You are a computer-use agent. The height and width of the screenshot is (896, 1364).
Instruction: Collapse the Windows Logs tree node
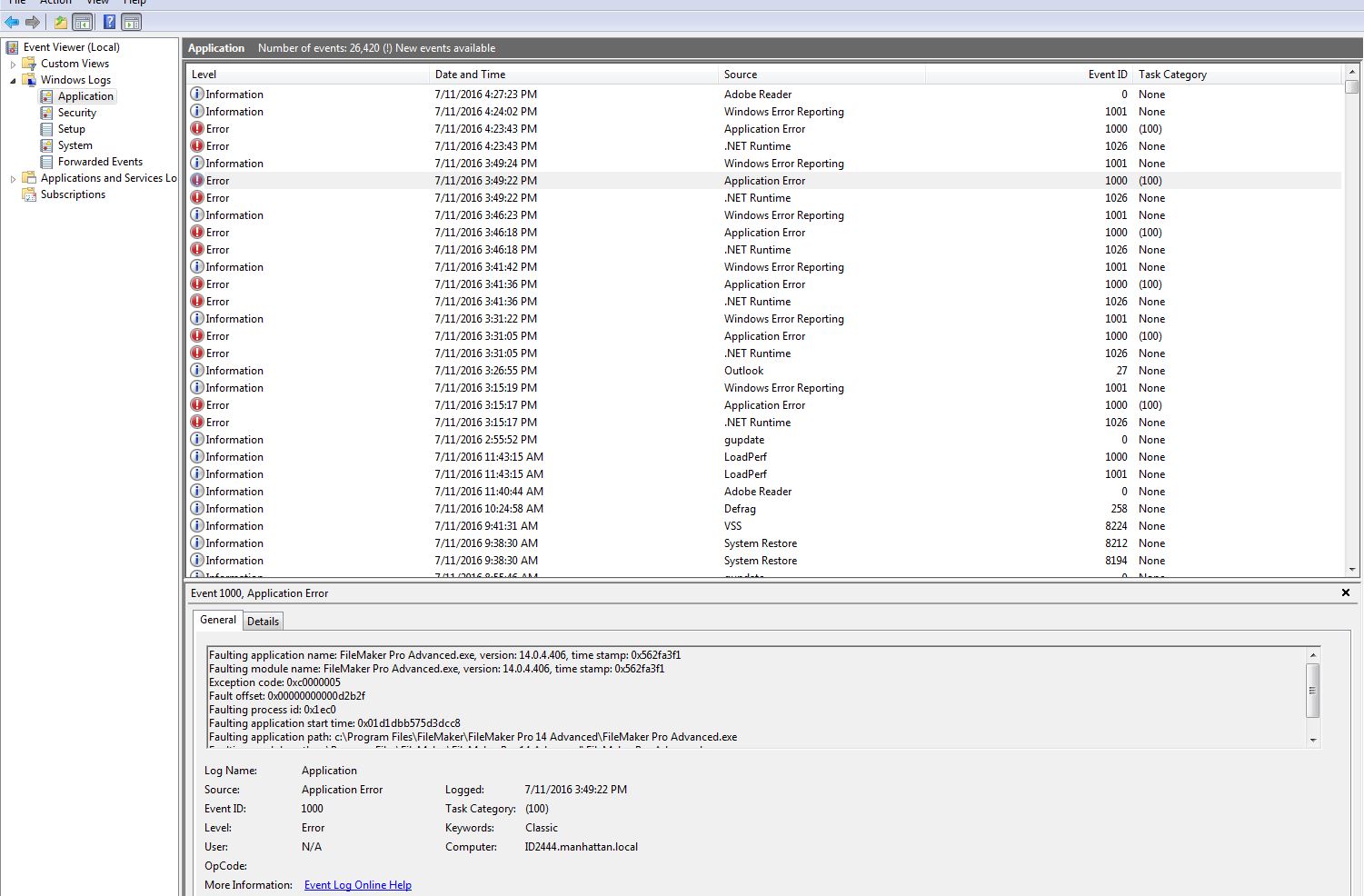[x=13, y=81]
